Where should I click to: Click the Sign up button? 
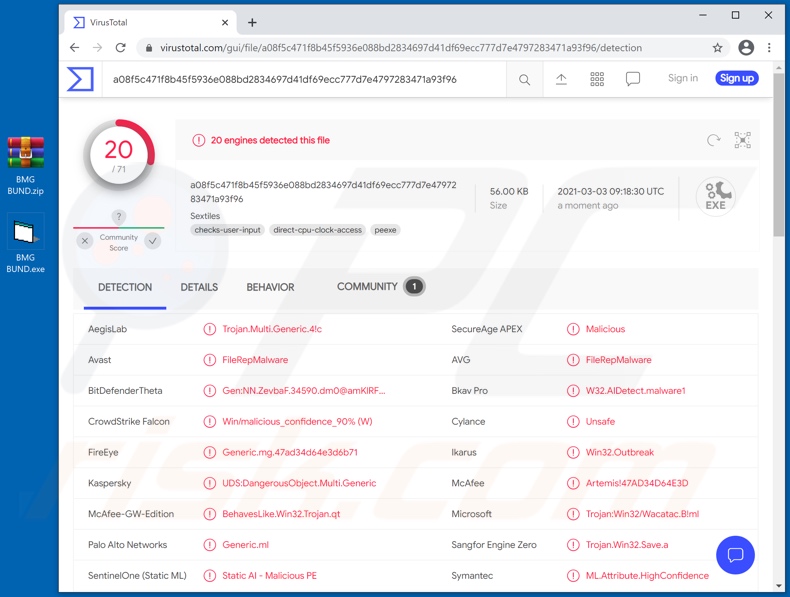[737, 78]
